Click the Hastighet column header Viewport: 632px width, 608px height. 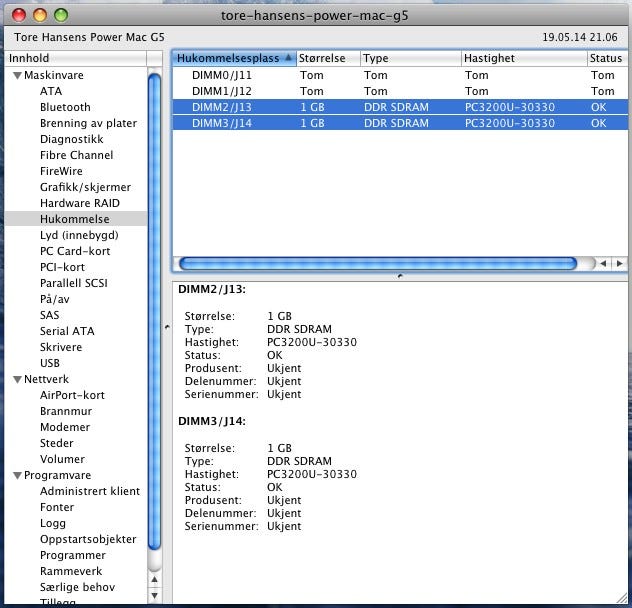click(490, 58)
